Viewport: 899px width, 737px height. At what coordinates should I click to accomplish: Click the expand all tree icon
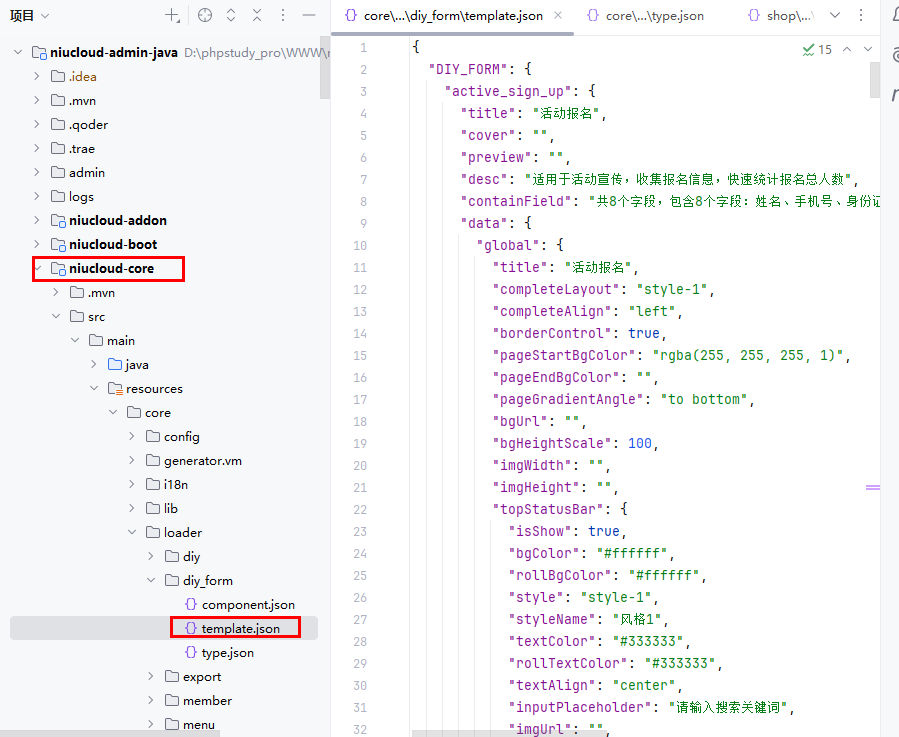pos(231,15)
